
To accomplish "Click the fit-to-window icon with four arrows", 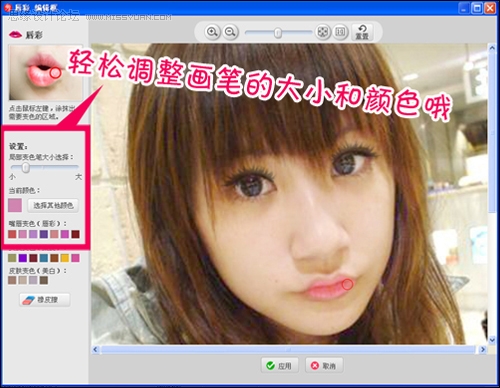I will (322, 32).
